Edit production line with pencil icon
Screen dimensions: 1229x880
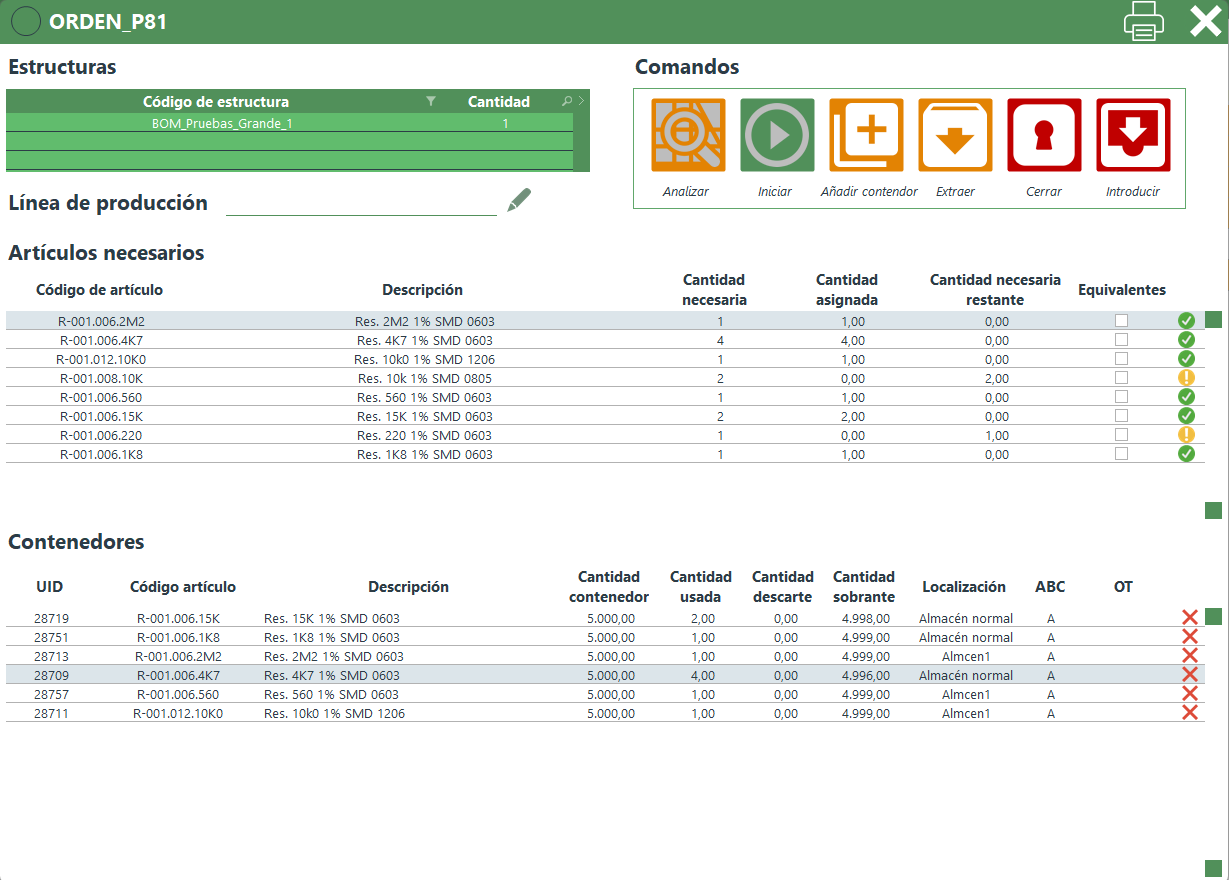pos(519,200)
